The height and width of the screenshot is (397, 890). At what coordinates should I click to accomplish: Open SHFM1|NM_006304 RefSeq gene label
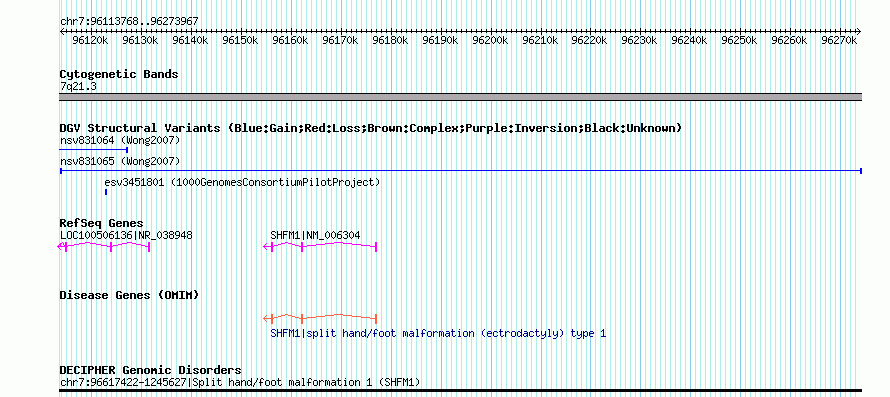(315, 235)
